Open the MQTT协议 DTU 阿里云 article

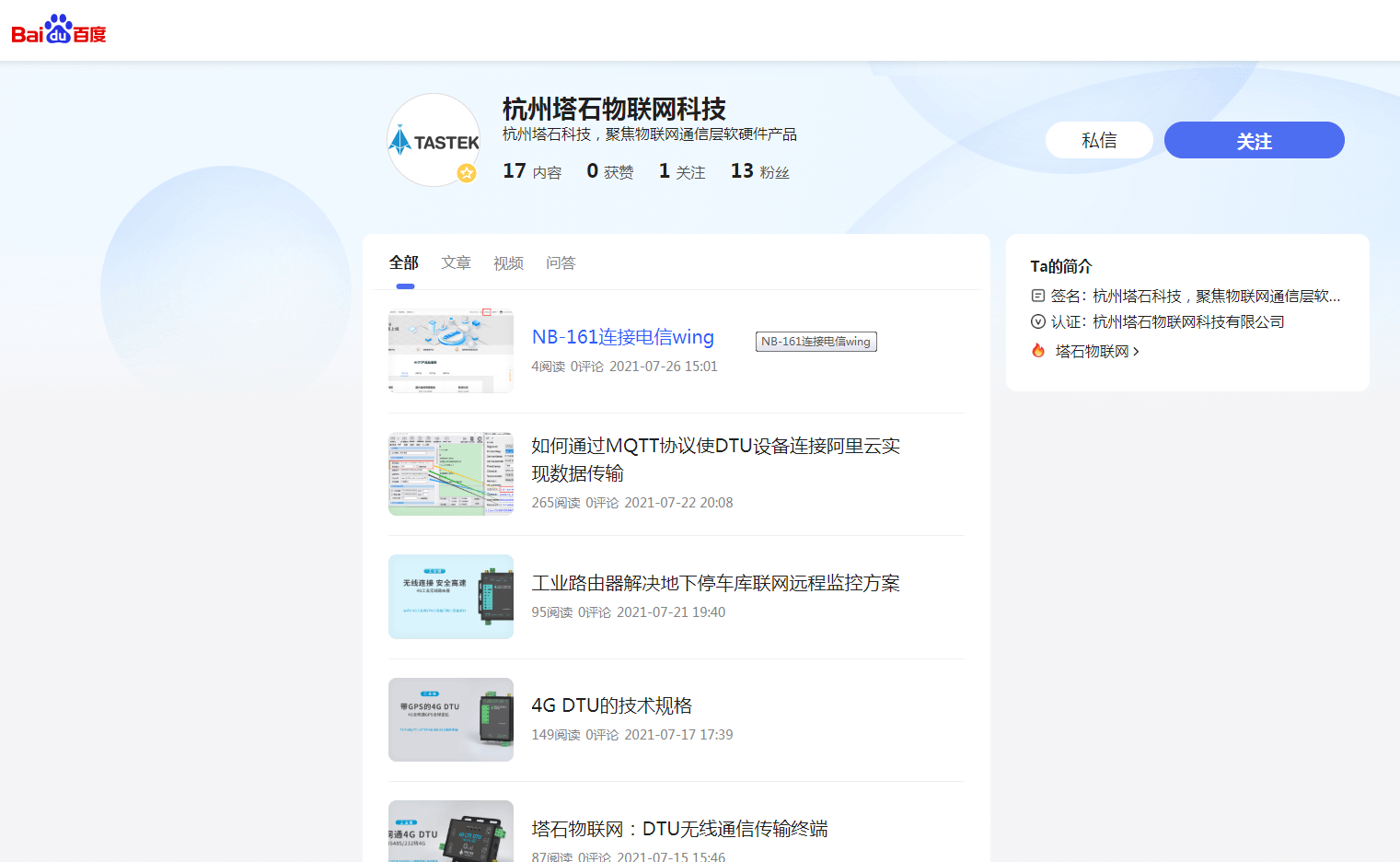pyautogui.click(x=716, y=460)
